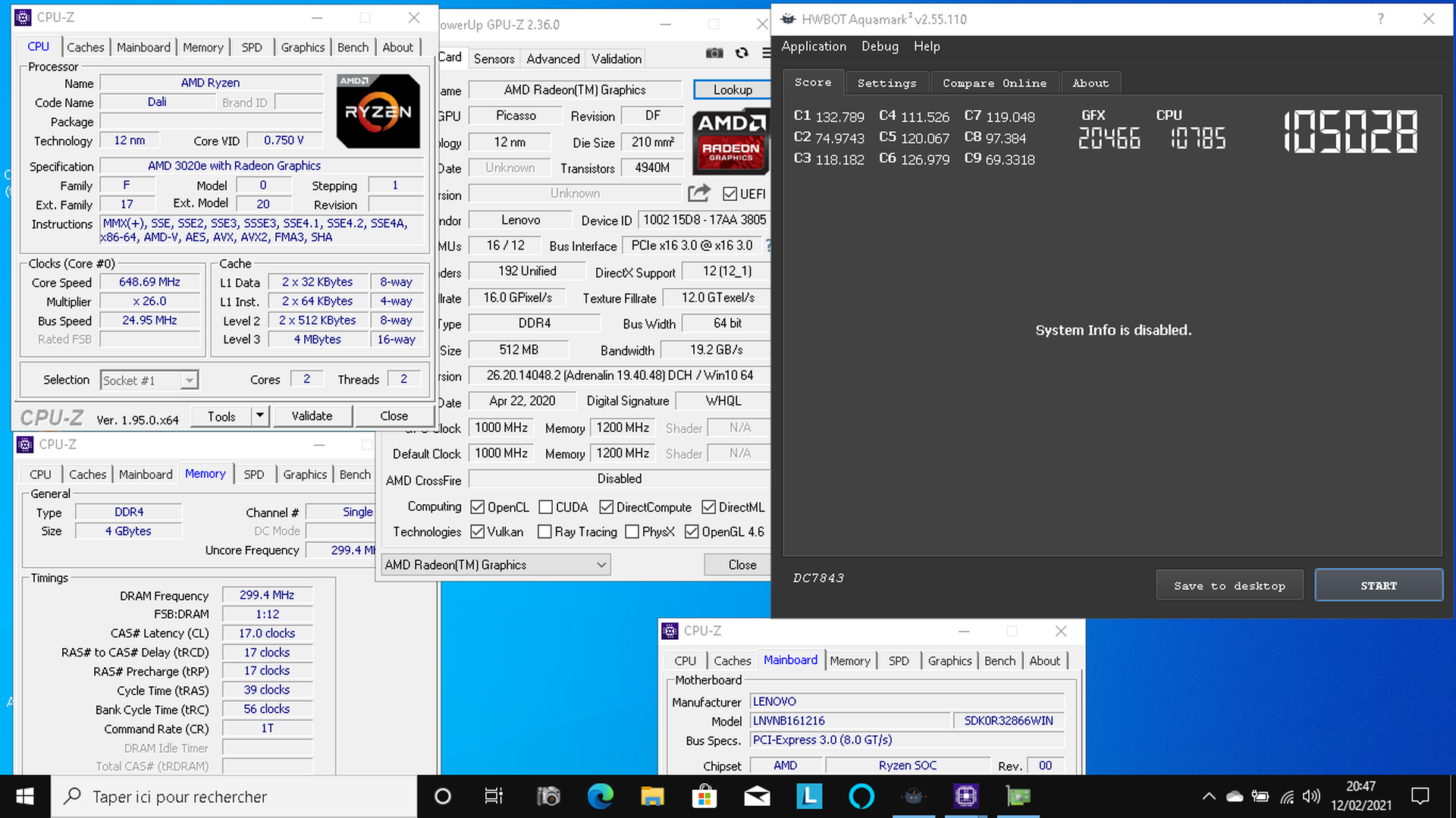Open File Explorer from the taskbar
1456x818 pixels.
(652, 796)
